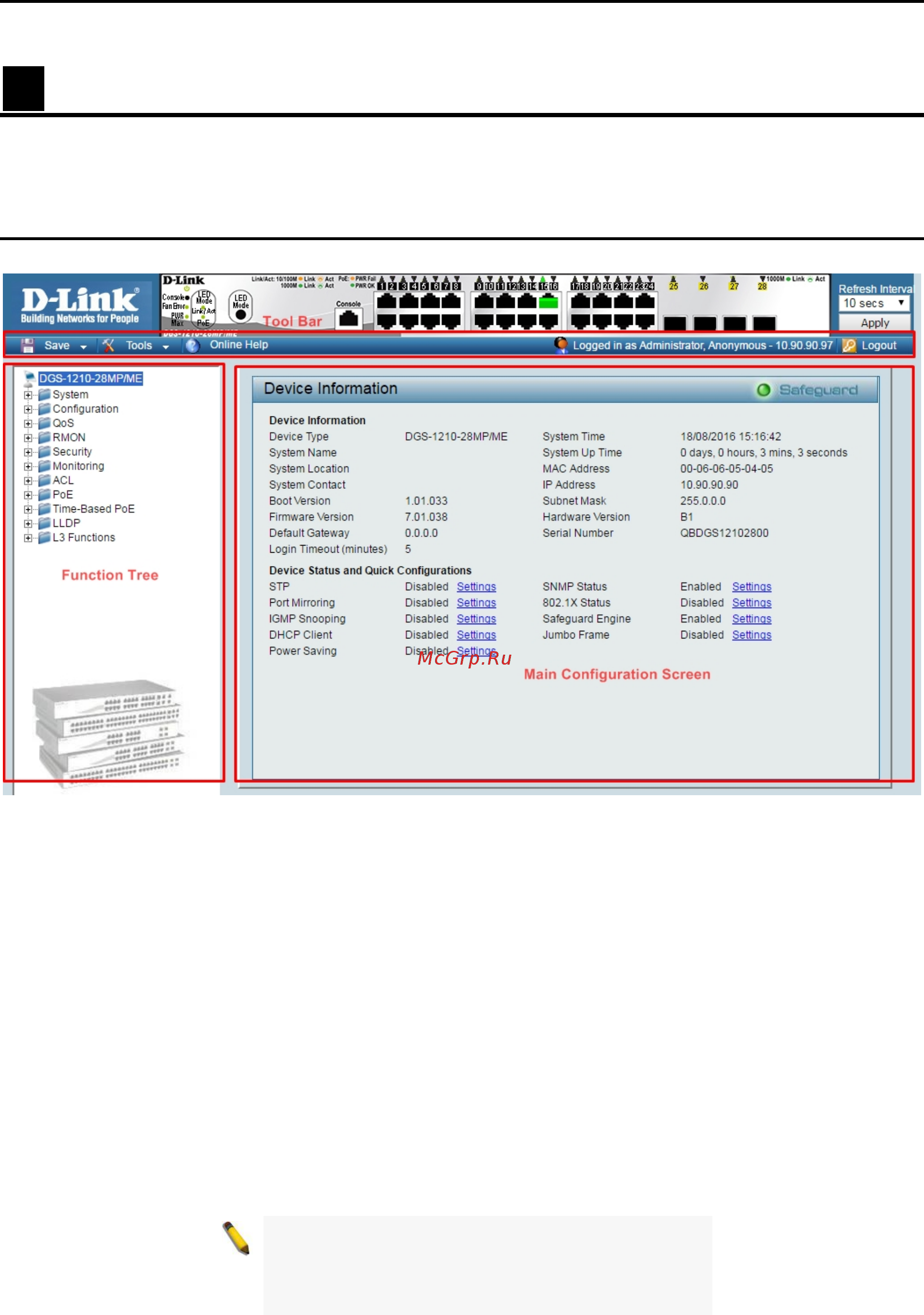Viewport: 924px width, 1315px height.
Task: Open STP Settings link
Action: tap(476, 587)
